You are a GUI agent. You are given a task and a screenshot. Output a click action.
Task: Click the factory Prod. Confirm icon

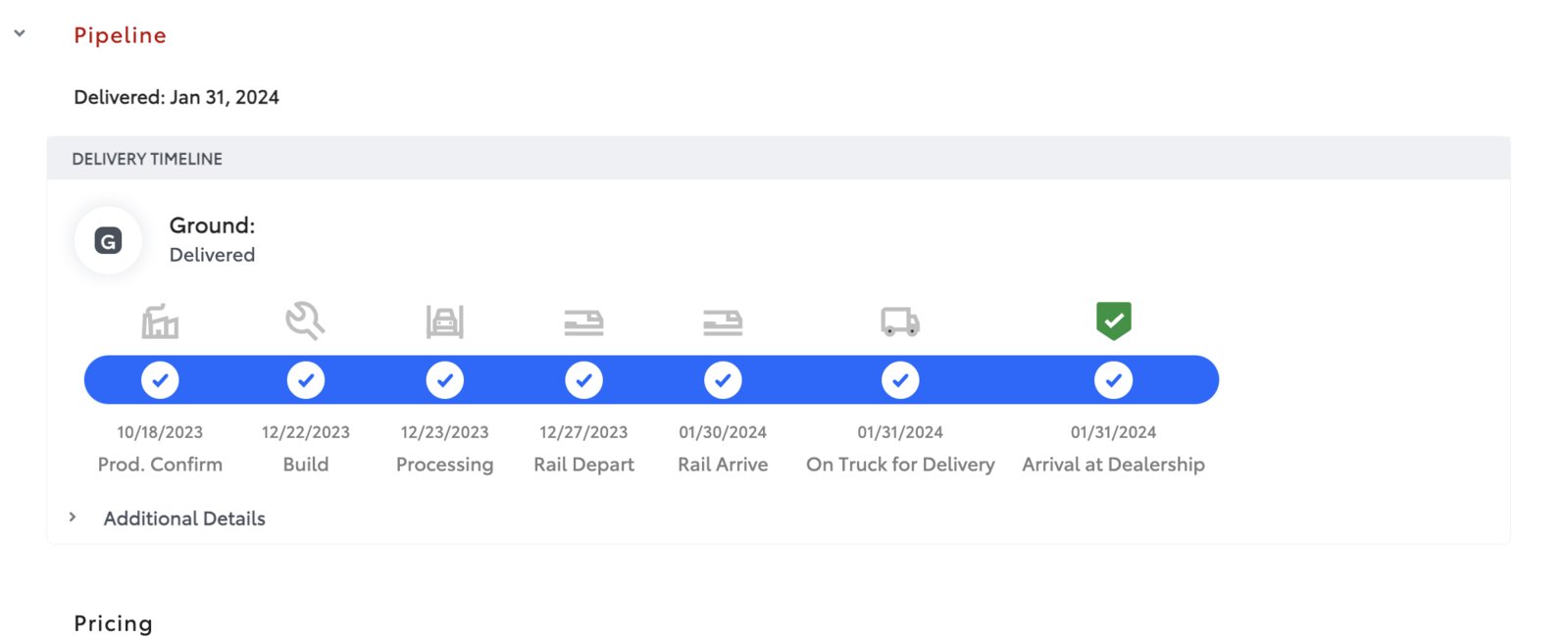click(160, 320)
